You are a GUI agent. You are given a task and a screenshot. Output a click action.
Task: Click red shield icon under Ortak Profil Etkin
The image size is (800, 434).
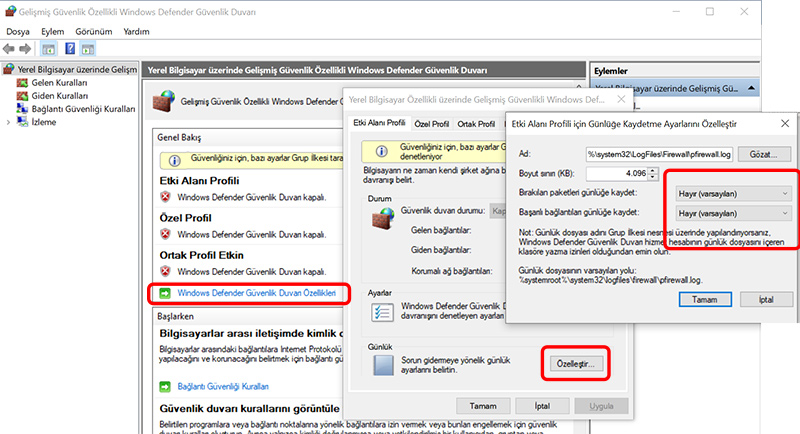tap(165, 271)
